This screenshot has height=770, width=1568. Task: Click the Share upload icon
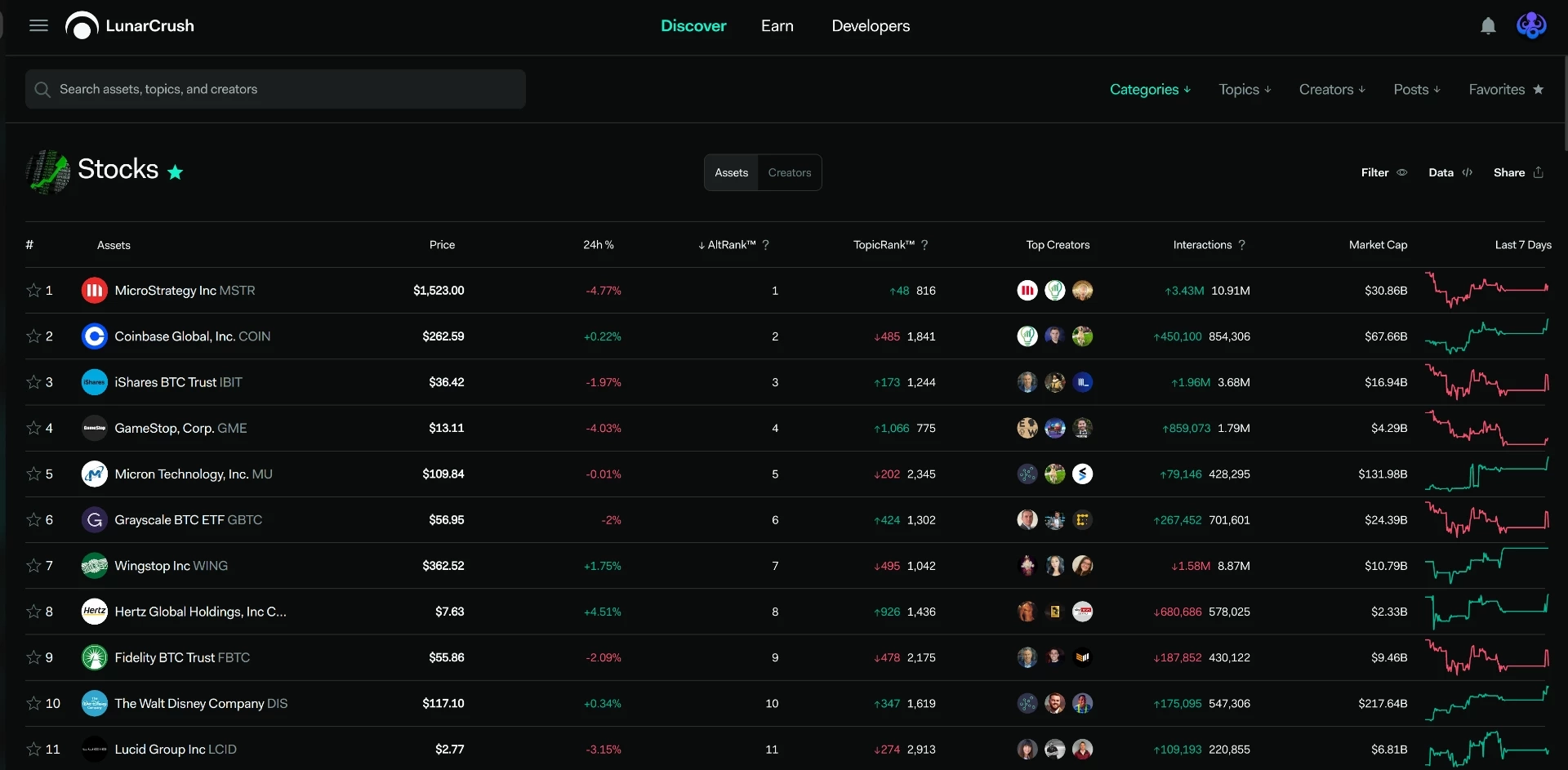coord(1538,172)
